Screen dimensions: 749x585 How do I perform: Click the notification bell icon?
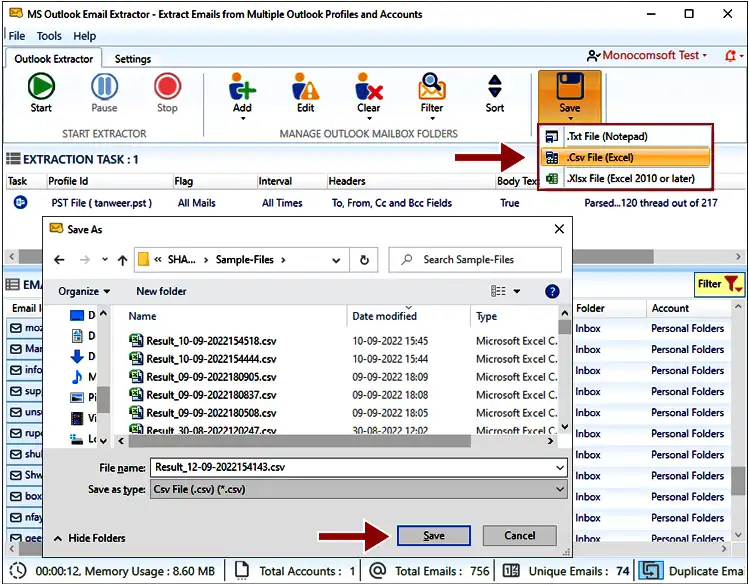click(730, 56)
